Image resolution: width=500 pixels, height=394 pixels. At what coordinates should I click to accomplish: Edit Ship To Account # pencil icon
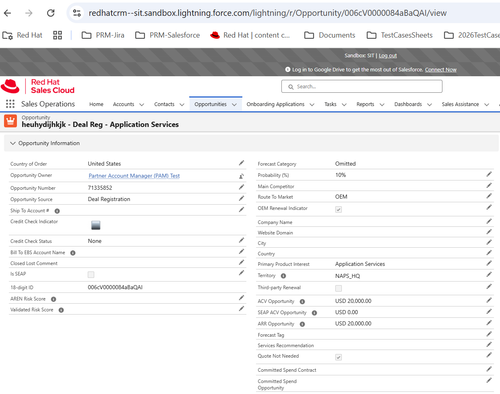tap(242, 210)
